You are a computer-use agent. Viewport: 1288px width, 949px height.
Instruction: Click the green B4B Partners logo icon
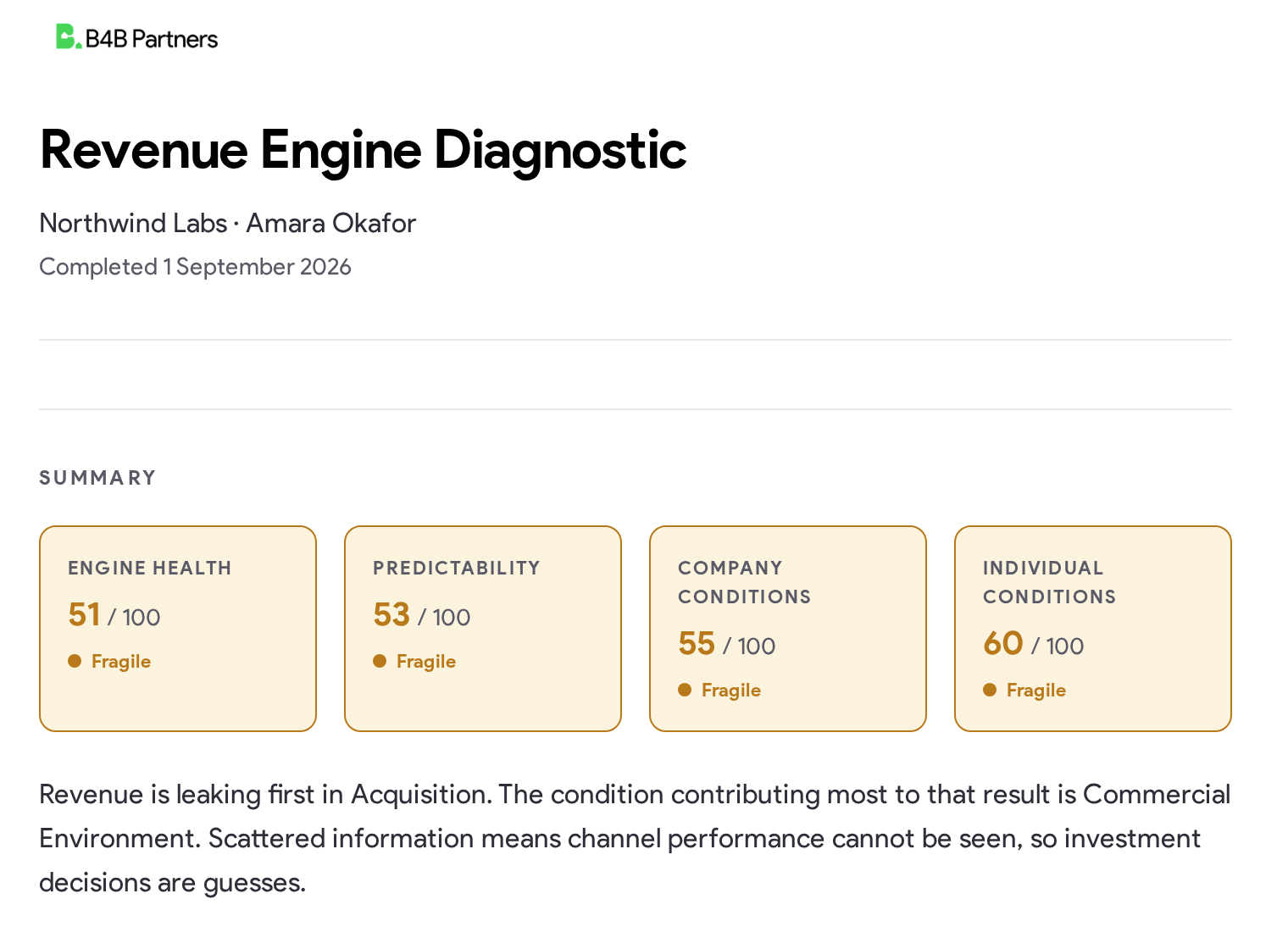click(68, 36)
